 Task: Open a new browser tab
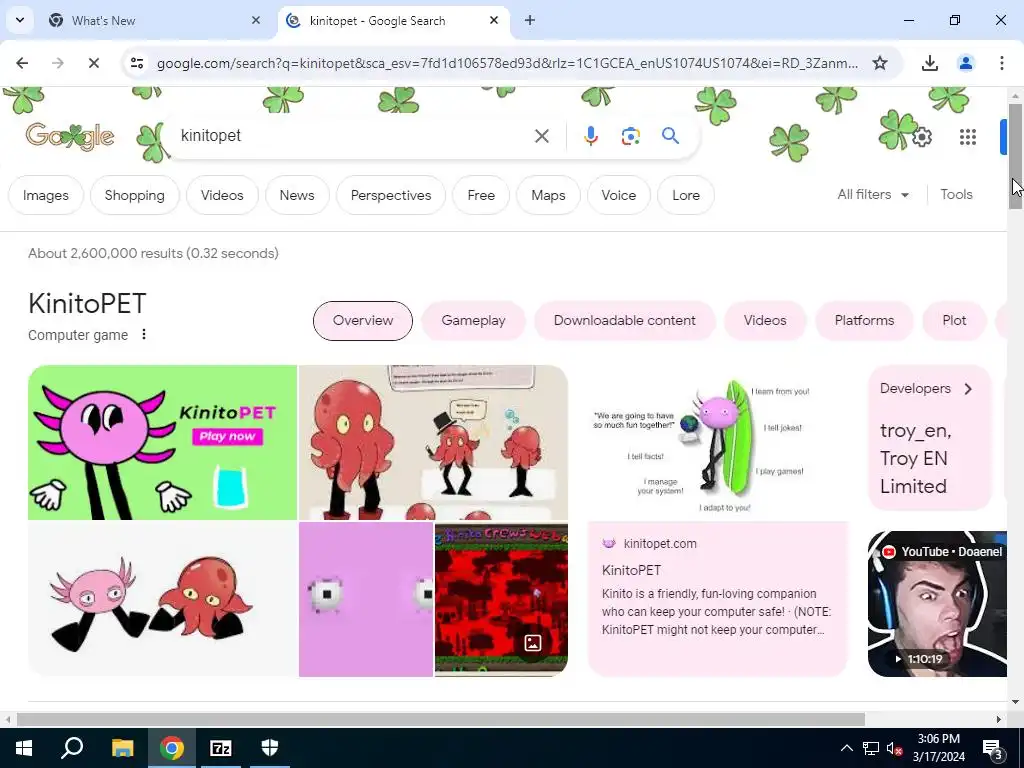(x=530, y=20)
